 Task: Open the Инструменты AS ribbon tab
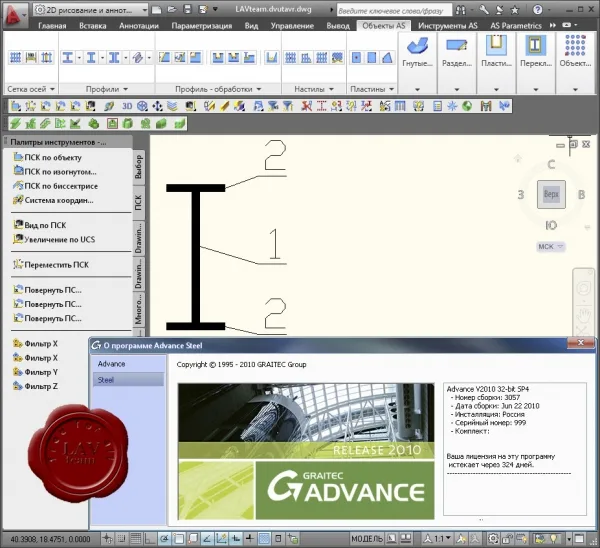point(448,26)
